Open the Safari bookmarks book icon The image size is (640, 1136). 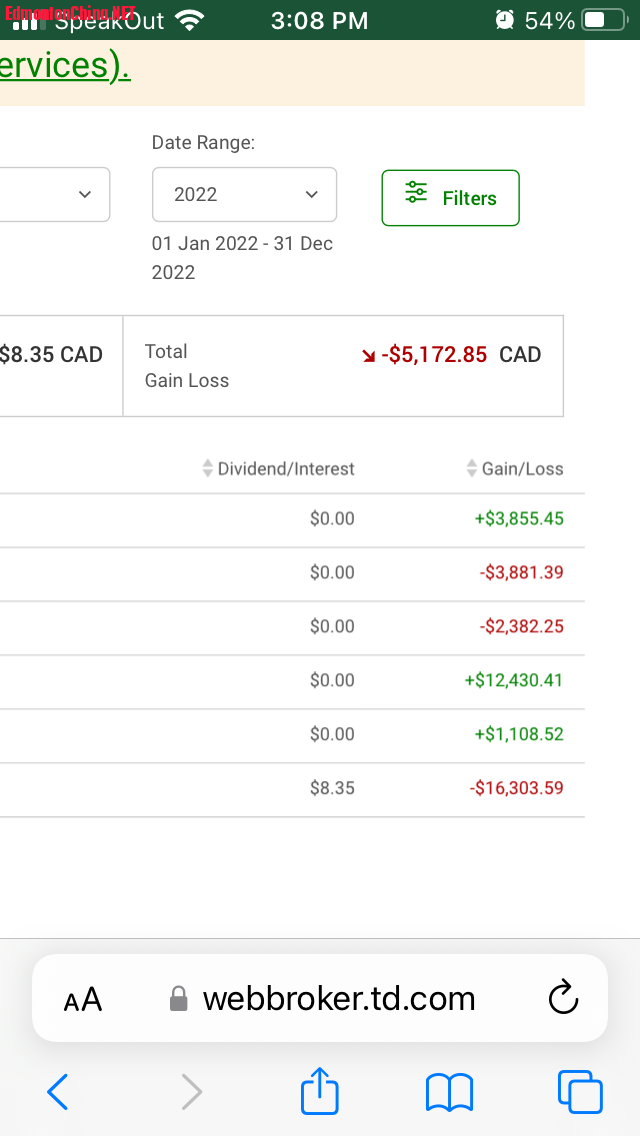pos(449,1092)
